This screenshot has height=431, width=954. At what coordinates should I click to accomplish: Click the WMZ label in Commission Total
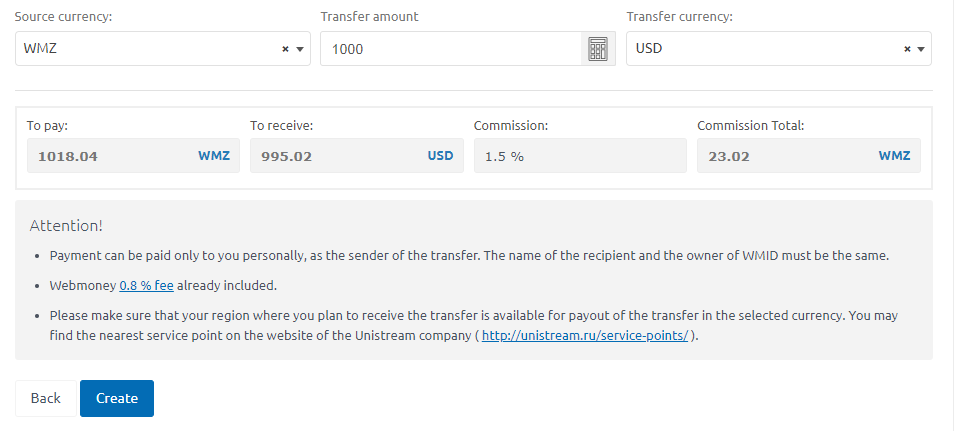[x=895, y=156]
